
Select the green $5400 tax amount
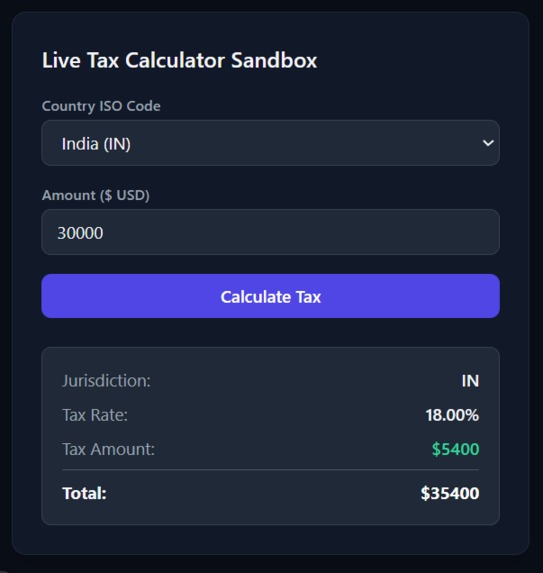point(455,449)
